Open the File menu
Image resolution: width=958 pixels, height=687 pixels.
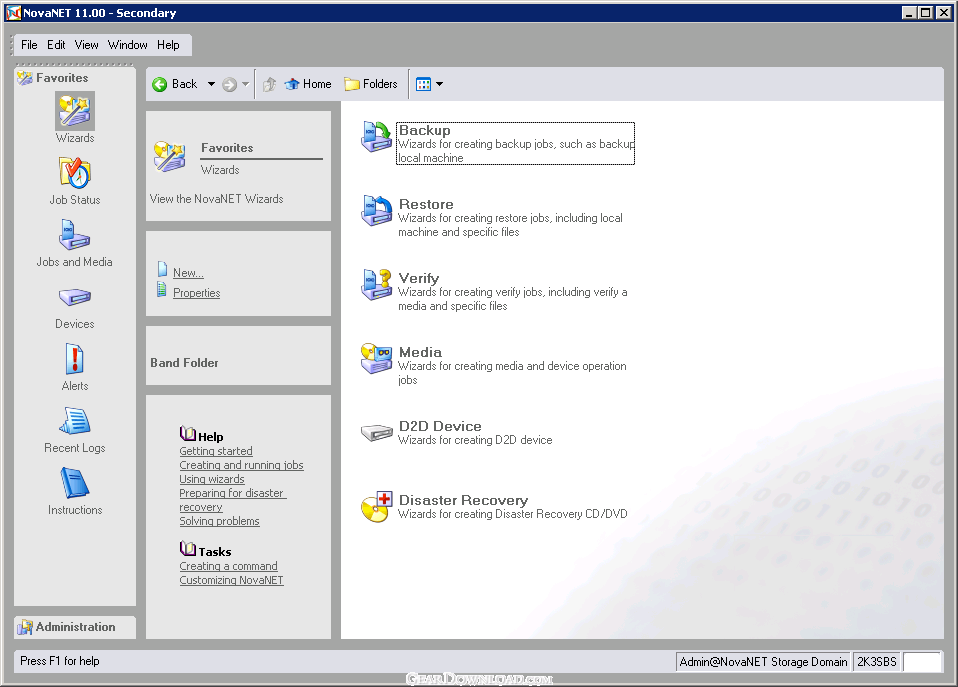click(x=29, y=45)
